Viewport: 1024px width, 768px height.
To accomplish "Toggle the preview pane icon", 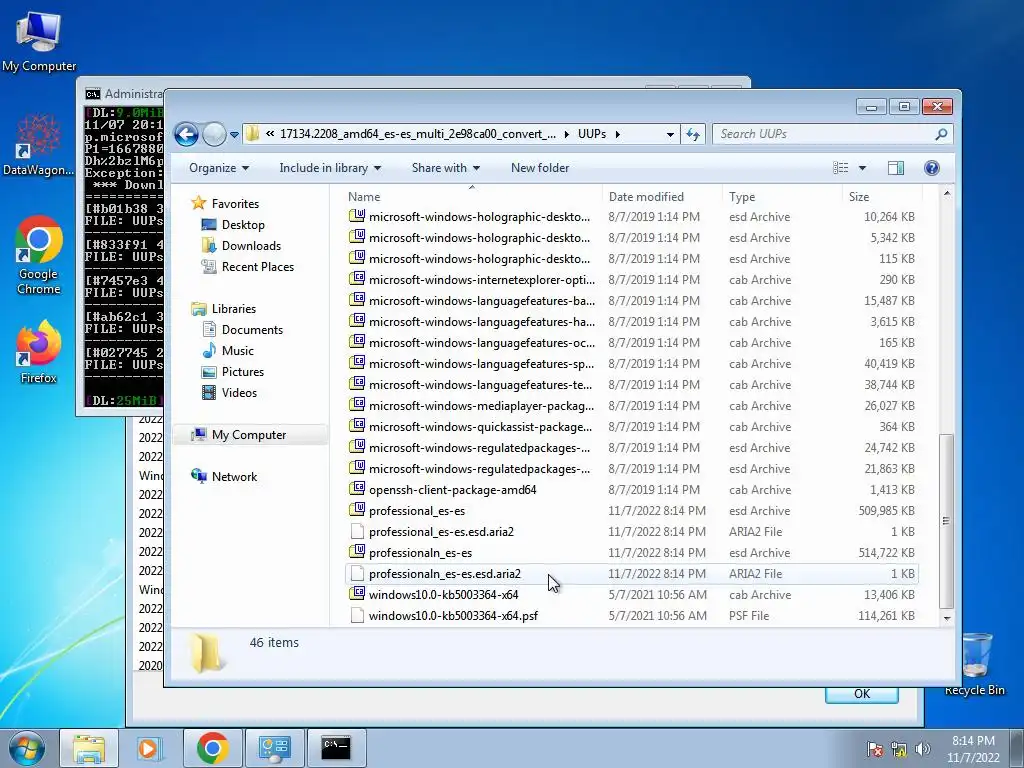I will point(896,168).
